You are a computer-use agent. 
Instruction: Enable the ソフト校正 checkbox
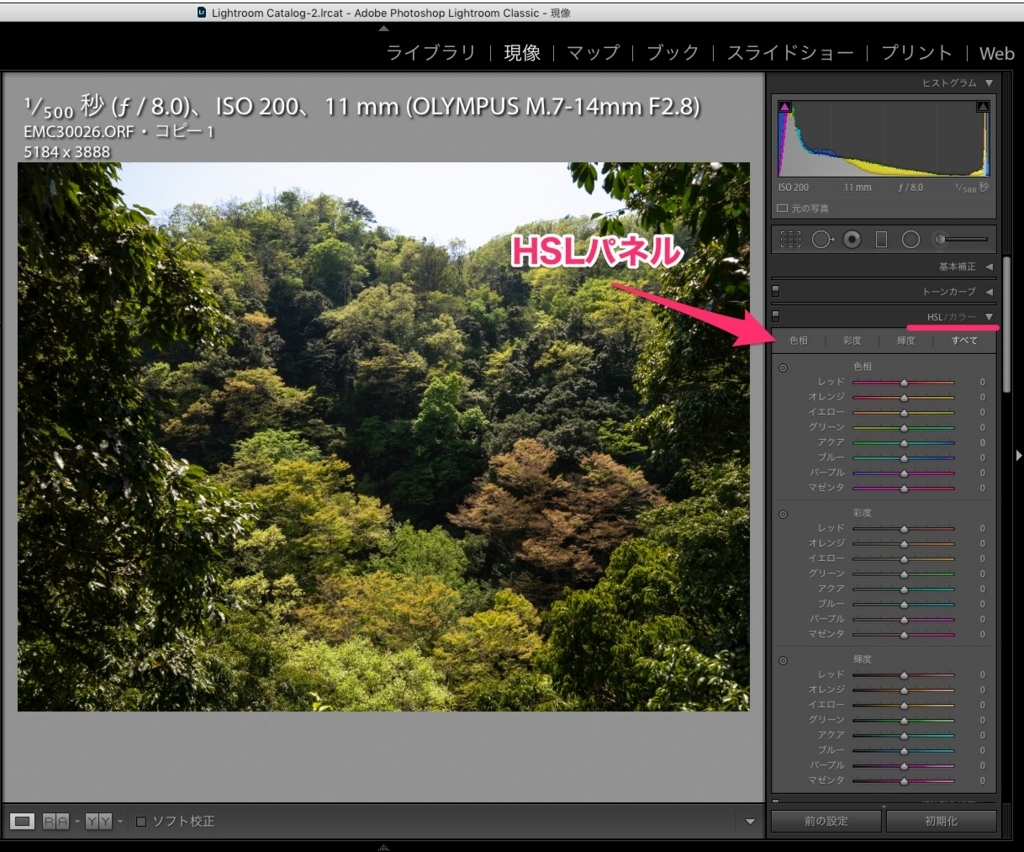(x=141, y=821)
